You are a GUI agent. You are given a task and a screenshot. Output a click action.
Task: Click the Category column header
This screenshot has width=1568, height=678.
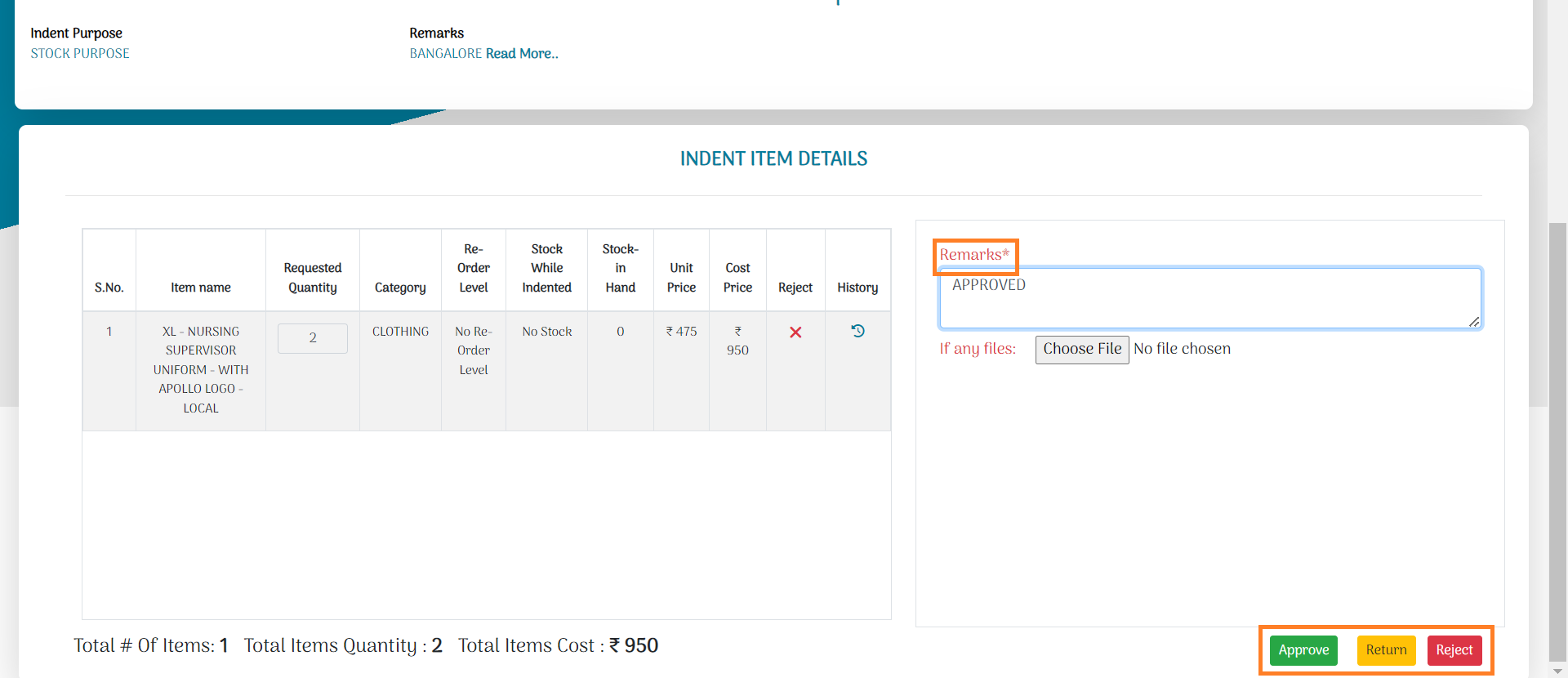tap(400, 288)
